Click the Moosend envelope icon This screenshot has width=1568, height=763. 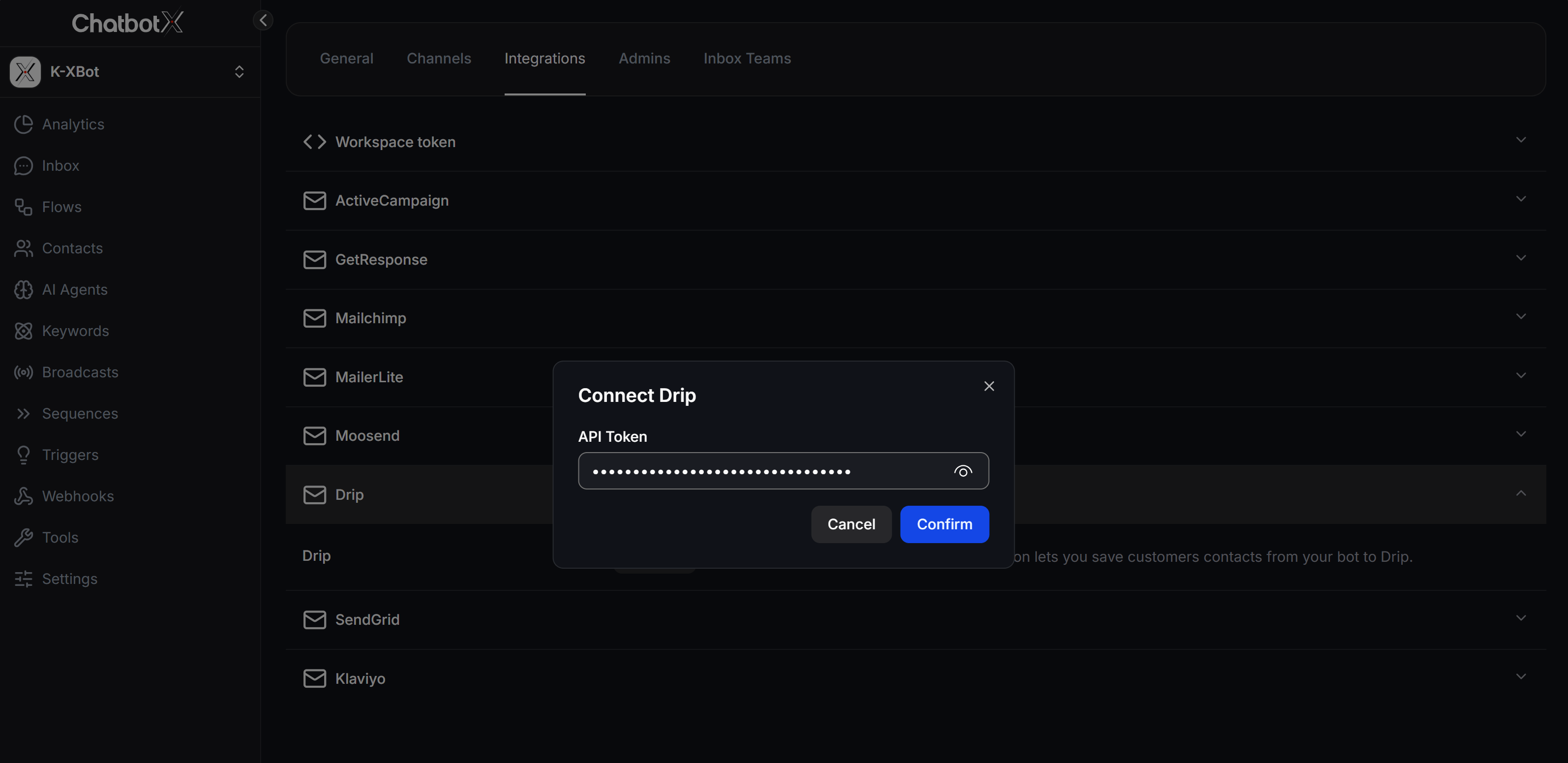coord(315,435)
